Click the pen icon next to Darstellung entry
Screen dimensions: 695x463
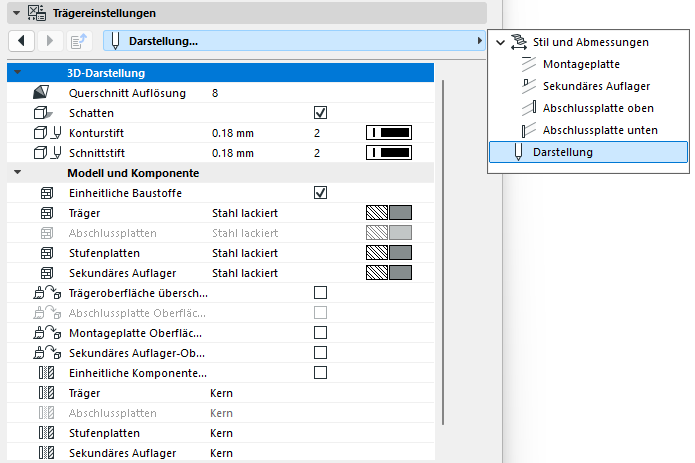(518, 152)
